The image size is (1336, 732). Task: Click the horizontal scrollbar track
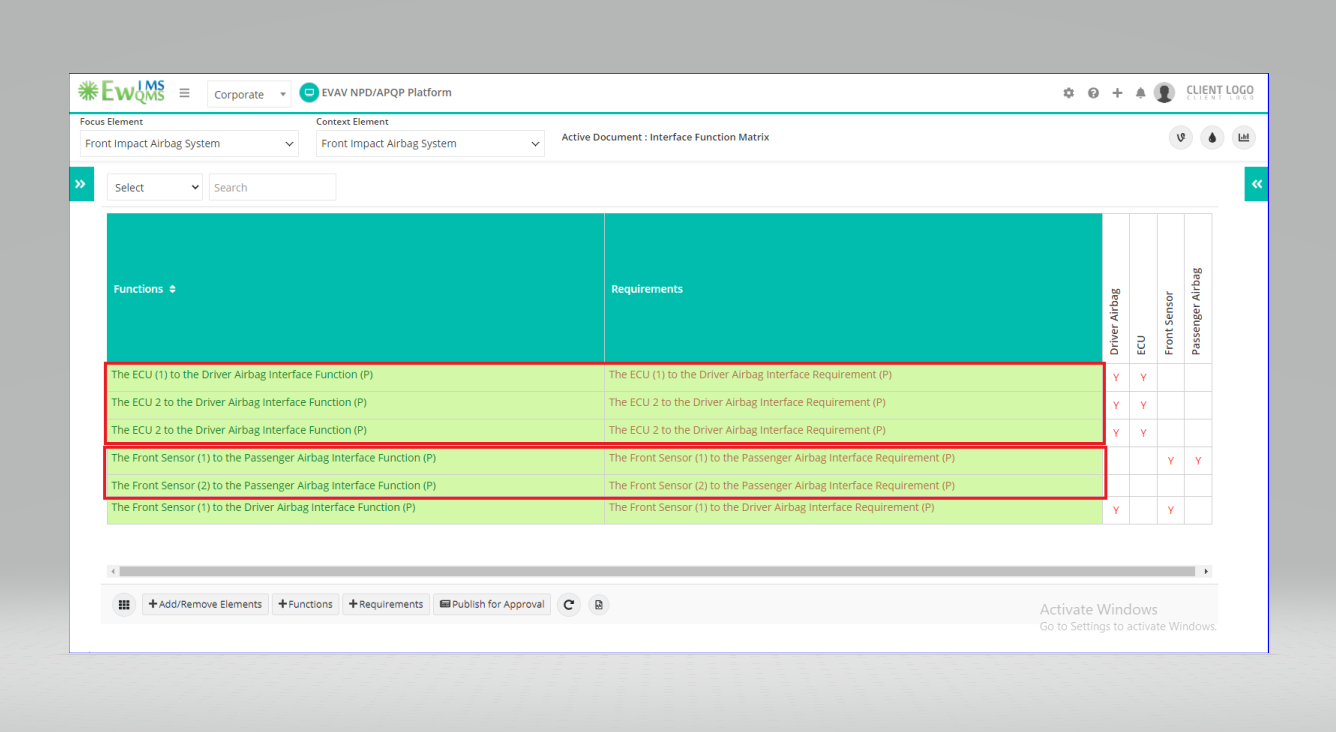pos(657,572)
